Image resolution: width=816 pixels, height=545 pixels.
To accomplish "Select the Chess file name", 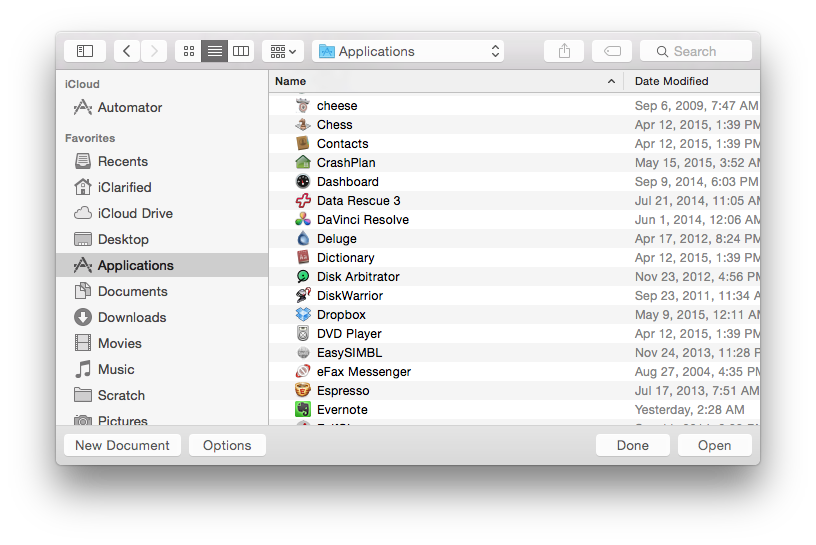I will click(x=335, y=124).
